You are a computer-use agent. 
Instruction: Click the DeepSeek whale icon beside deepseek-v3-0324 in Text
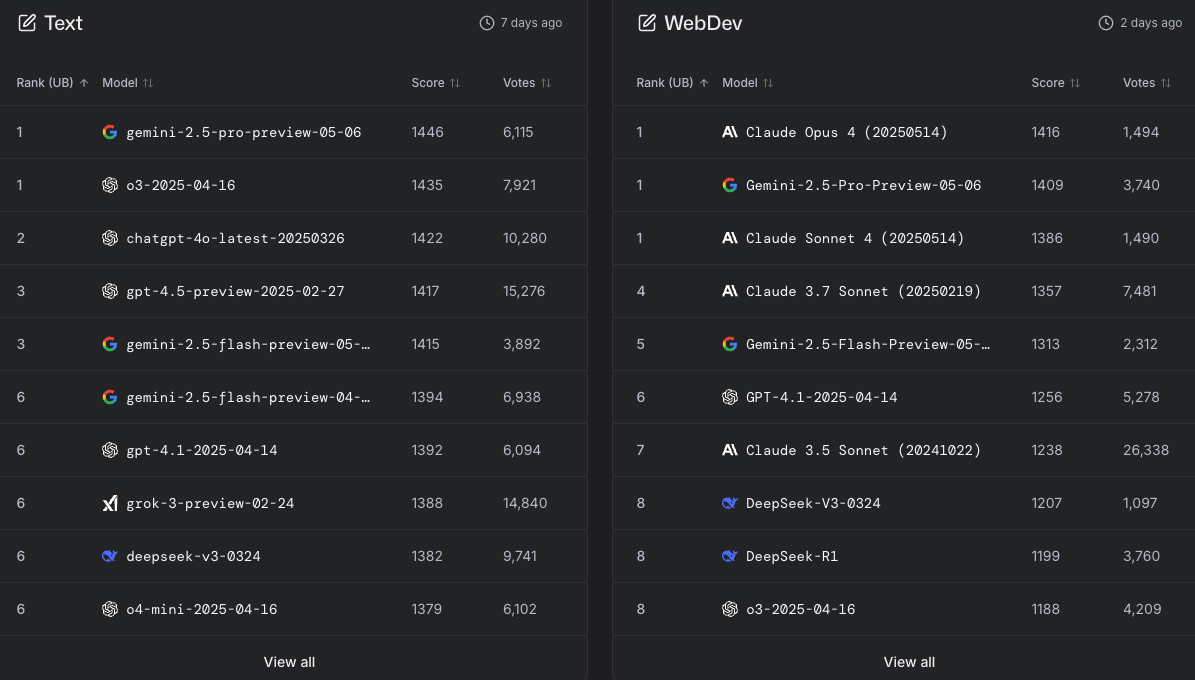coord(110,556)
